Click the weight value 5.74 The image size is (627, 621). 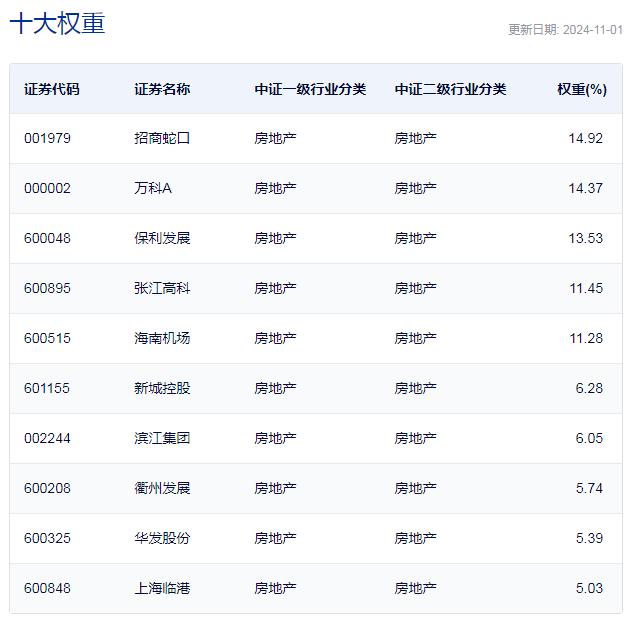tap(589, 488)
